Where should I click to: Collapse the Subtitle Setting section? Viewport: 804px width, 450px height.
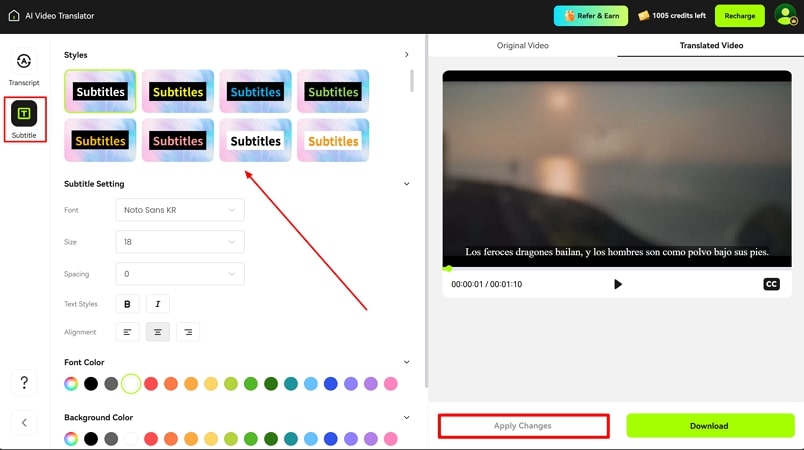407,183
